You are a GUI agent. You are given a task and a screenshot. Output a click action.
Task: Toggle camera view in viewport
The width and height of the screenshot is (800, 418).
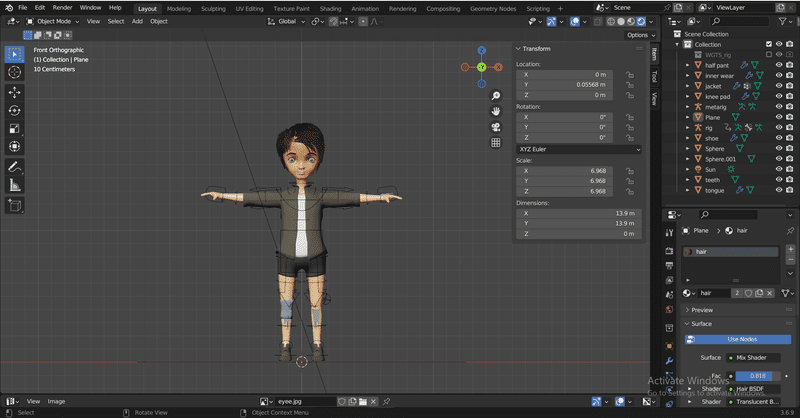(495, 127)
